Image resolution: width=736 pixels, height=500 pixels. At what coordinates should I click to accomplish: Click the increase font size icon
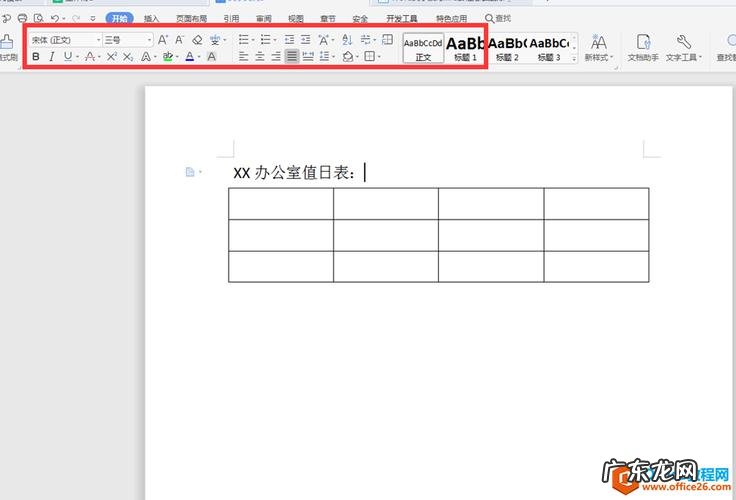click(163, 40)
